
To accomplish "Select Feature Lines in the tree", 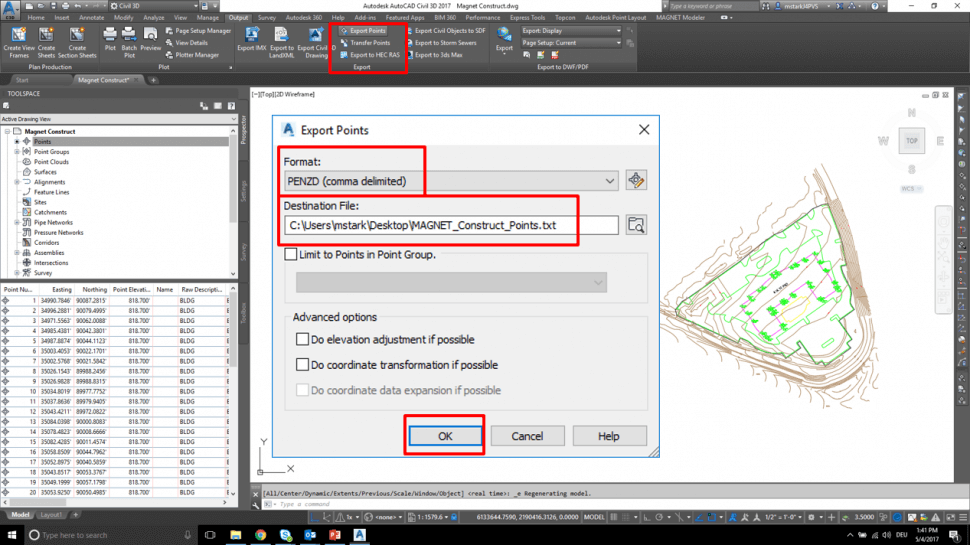I will [51, 192].
